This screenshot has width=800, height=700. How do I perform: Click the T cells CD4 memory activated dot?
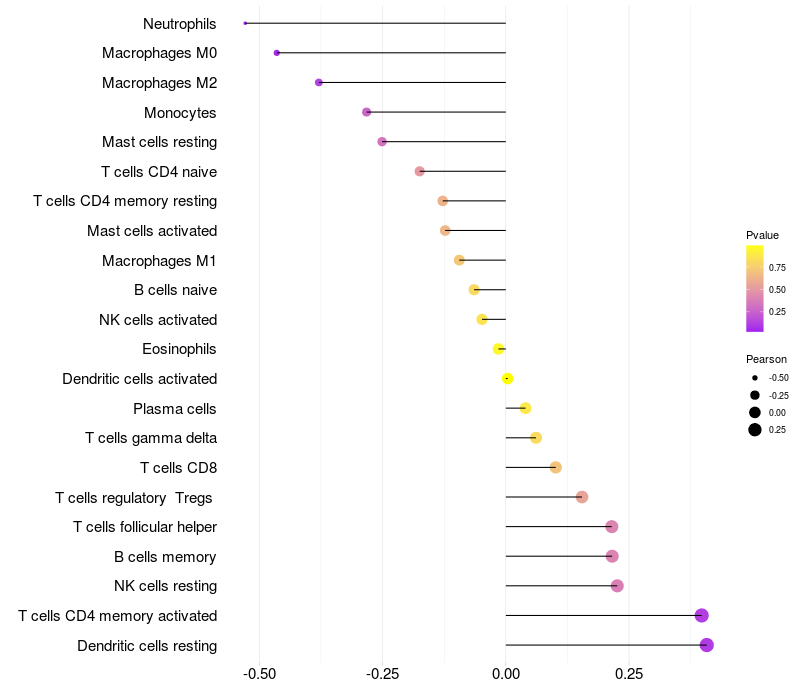(x=702, y=616)
